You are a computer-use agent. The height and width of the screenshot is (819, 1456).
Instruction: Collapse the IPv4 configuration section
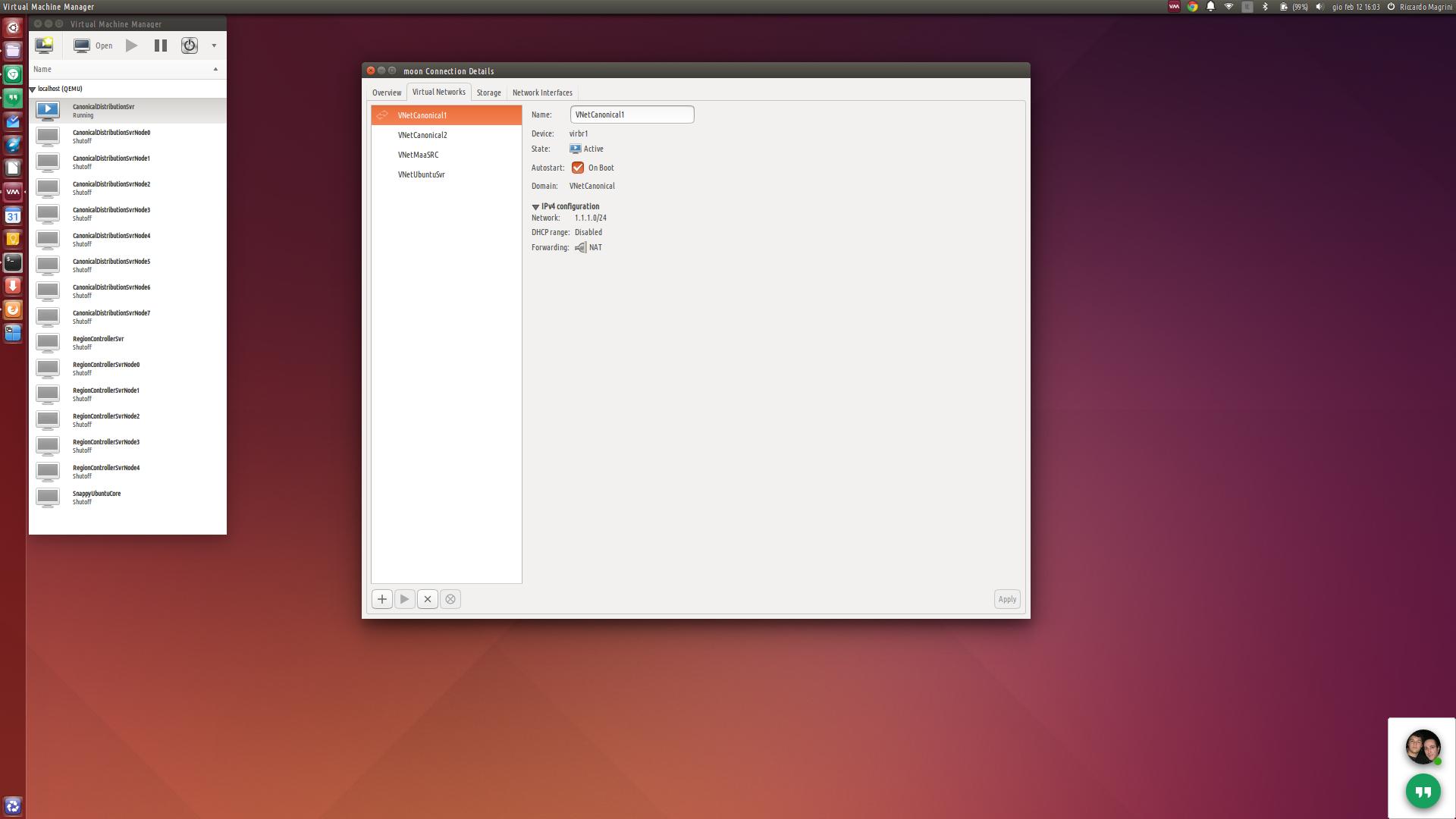click(535, 206)
